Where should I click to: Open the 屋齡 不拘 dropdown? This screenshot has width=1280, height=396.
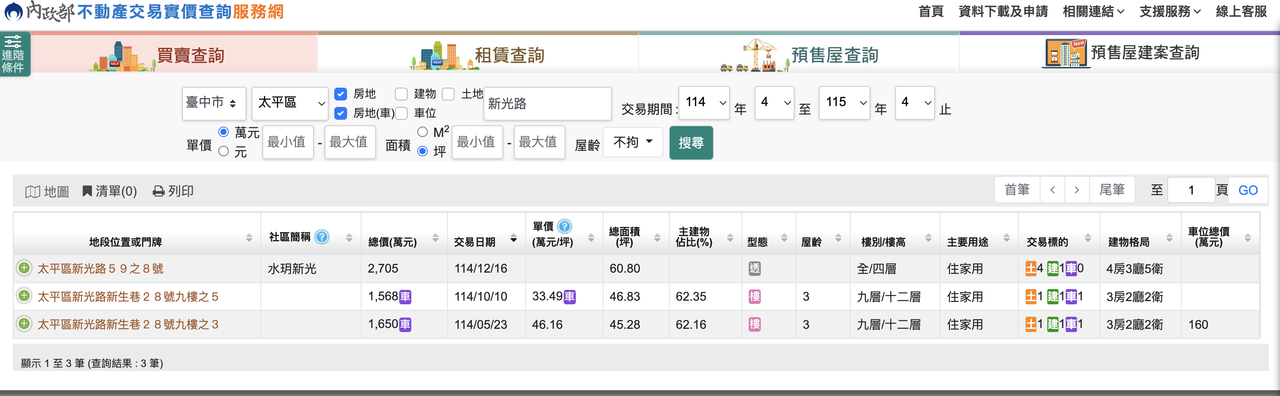pyautogui.click(x=633, y=143)
